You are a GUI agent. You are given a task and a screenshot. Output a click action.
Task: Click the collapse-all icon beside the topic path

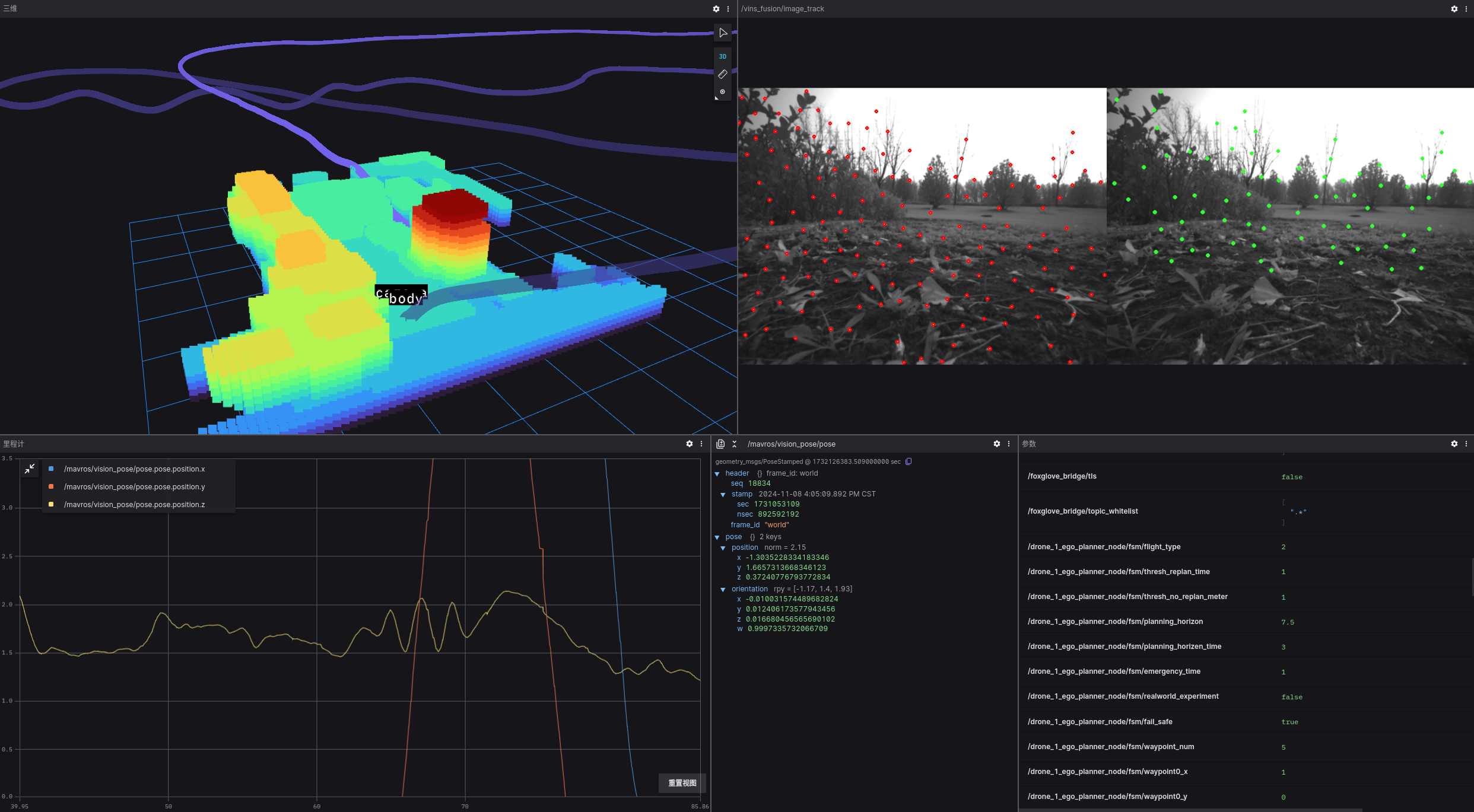click(734, 444)
